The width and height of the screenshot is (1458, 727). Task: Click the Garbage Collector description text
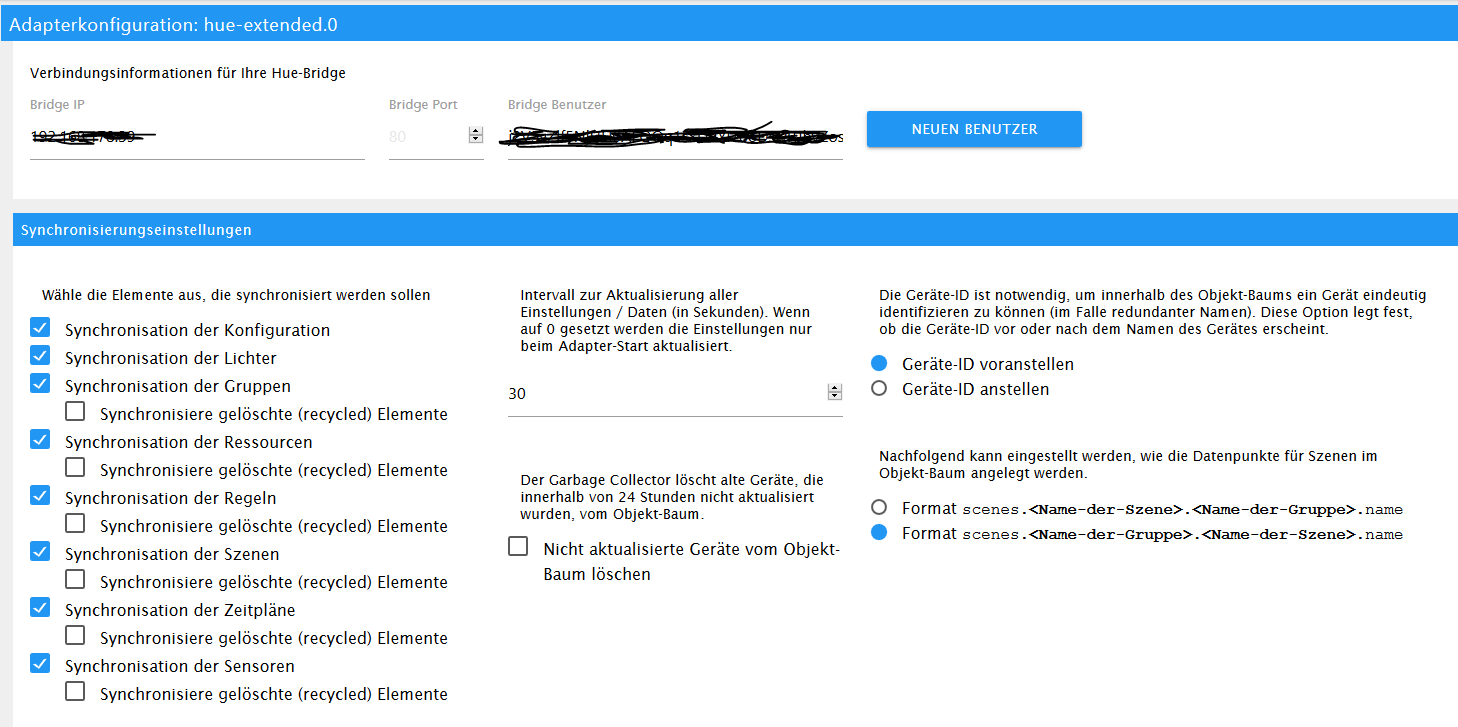click(672, 497)
